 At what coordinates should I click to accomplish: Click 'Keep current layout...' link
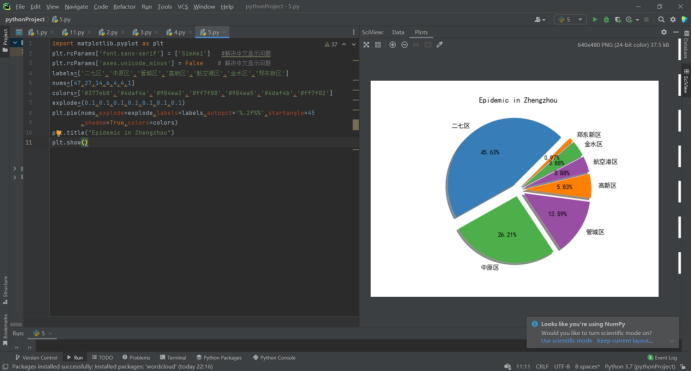click(x=624, y=341)
